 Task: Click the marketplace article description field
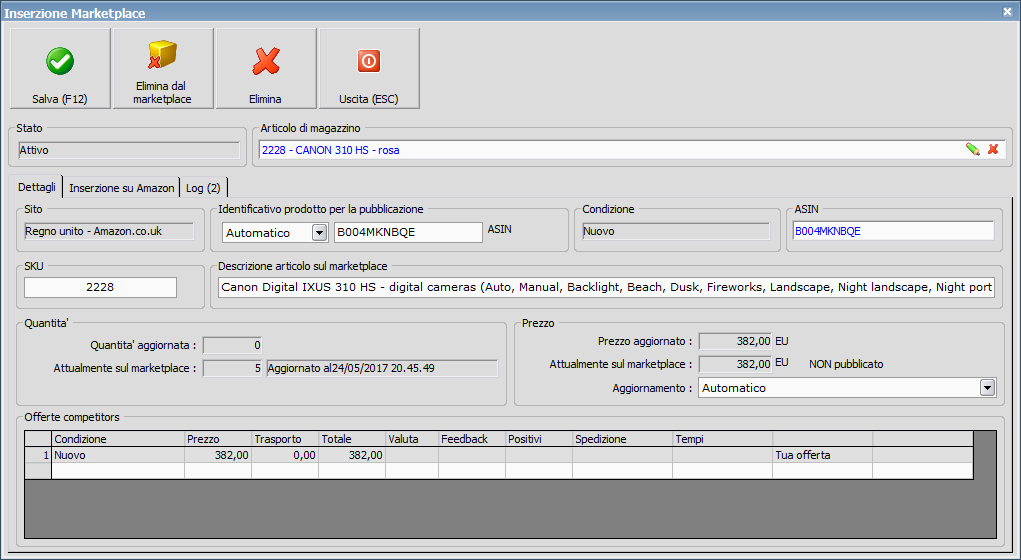point(606,288)
